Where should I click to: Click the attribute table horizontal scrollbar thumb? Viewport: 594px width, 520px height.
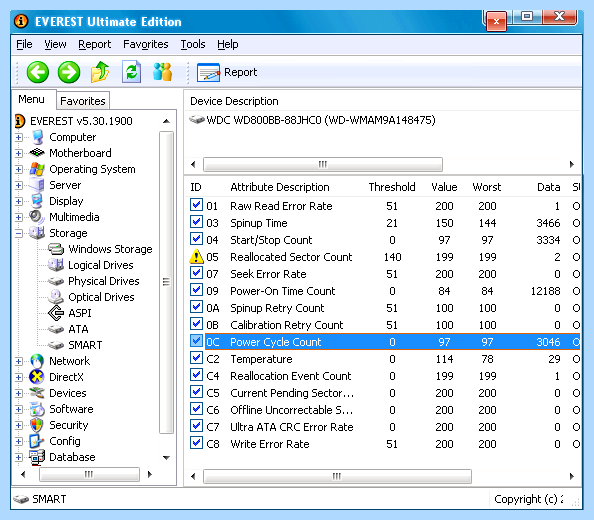click(x=337, y=476)
